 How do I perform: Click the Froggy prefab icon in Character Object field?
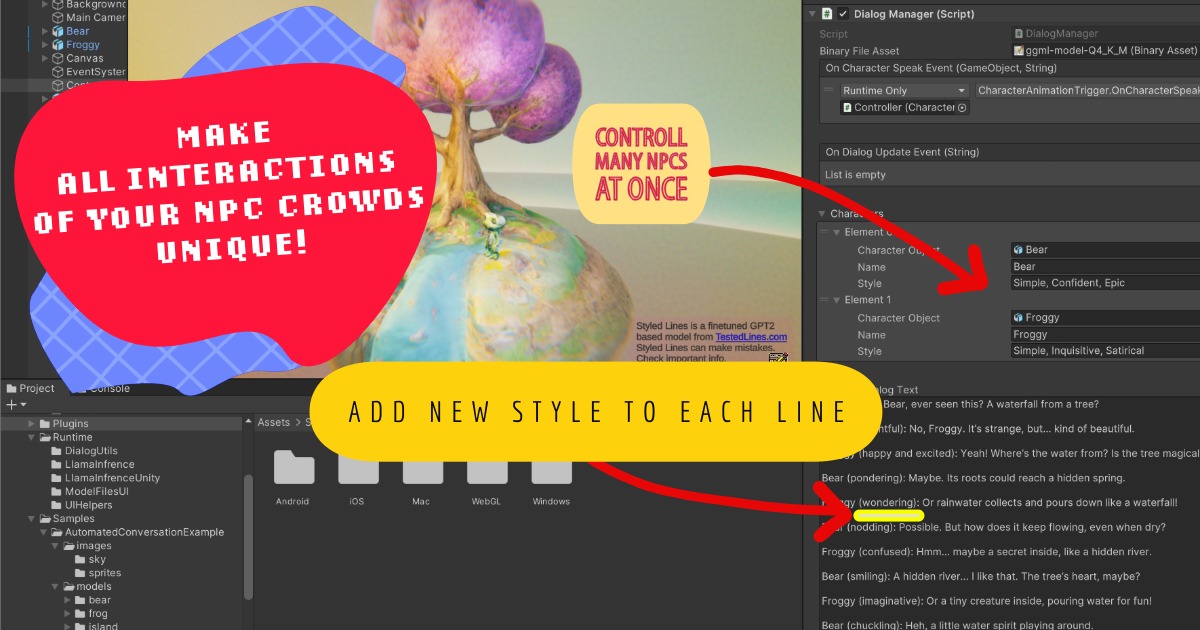point(1018,318)
